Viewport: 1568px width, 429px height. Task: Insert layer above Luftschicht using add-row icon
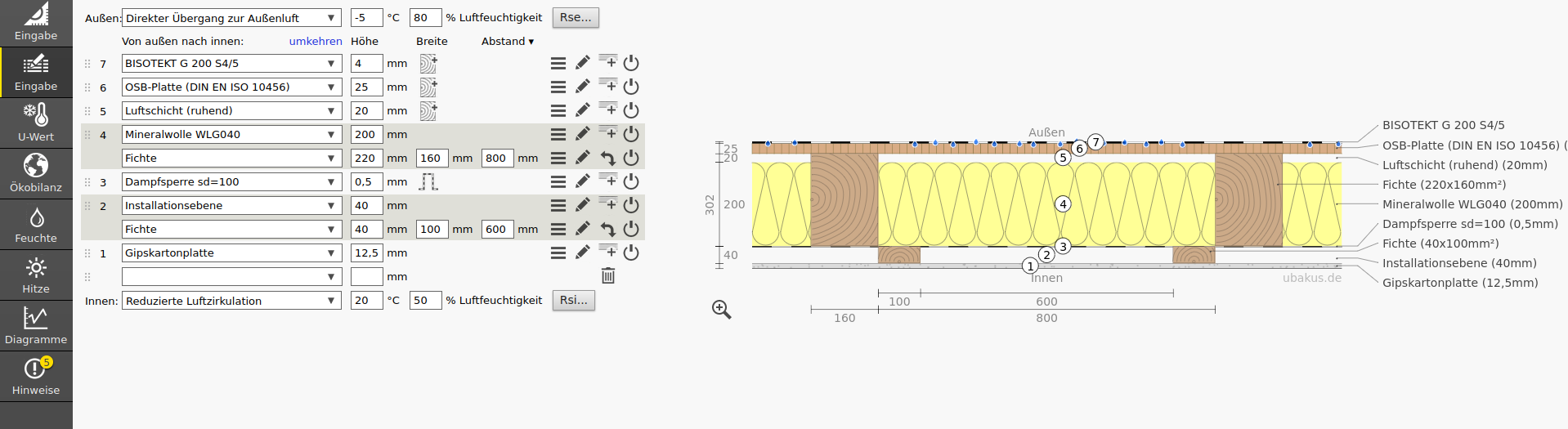pos(607,109)
